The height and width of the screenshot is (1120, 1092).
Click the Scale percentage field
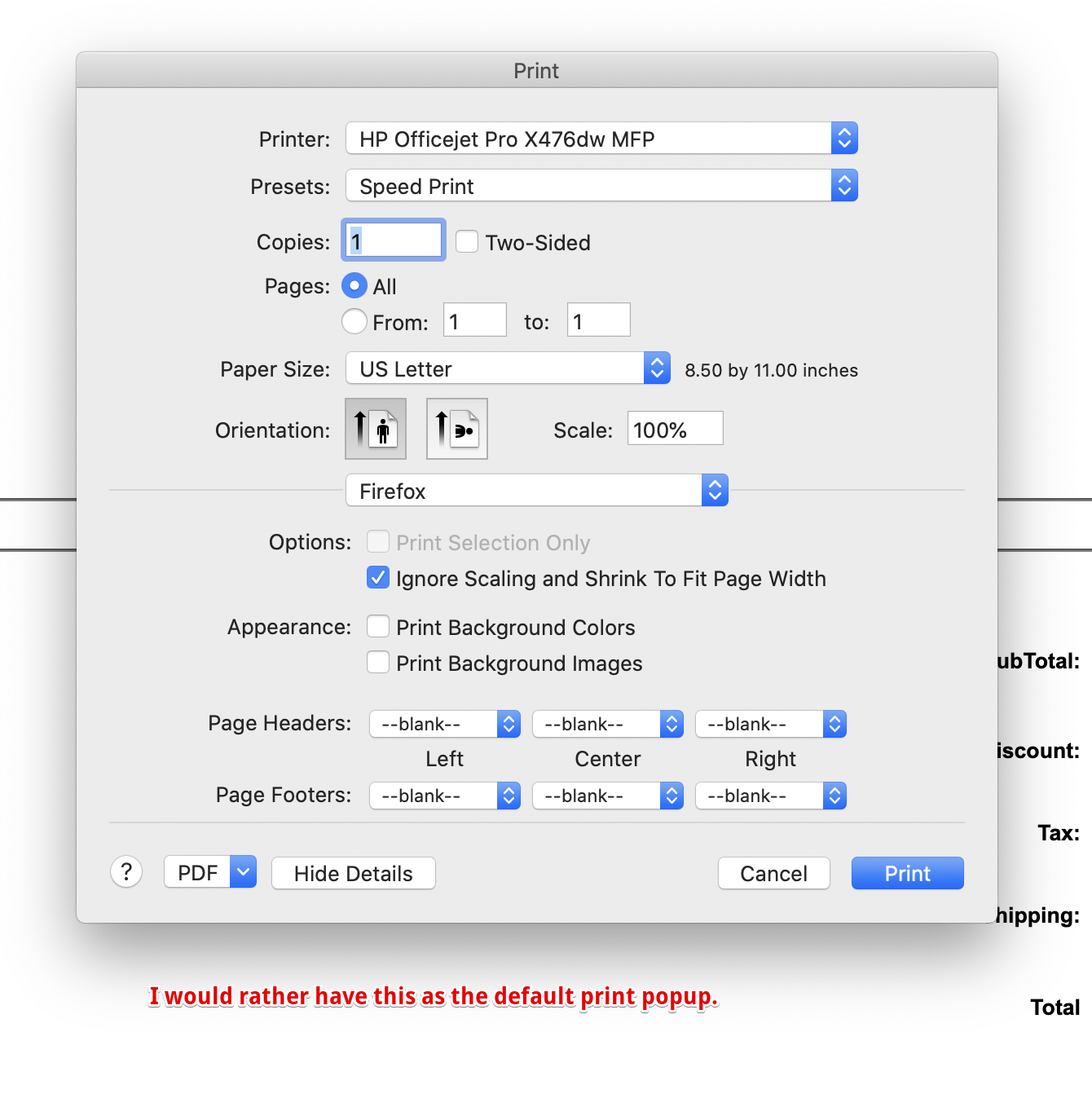[675, 428]
